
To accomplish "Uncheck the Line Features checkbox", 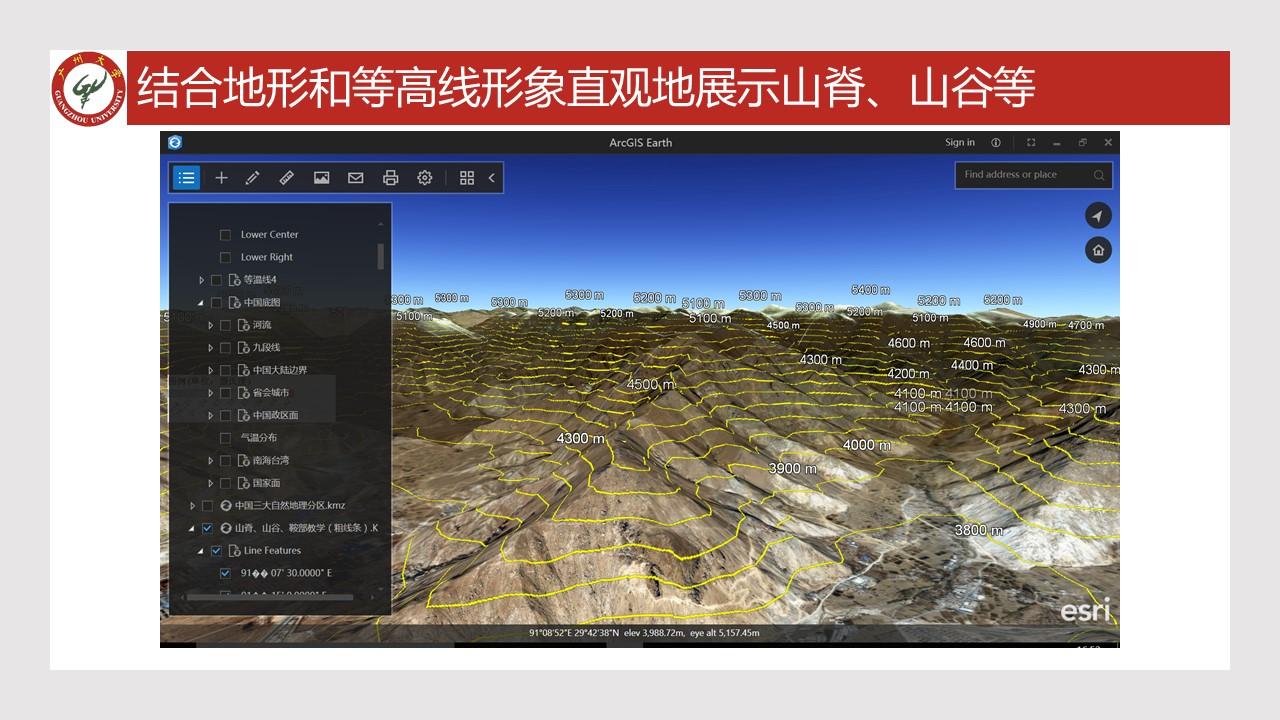I will (216, 551).
